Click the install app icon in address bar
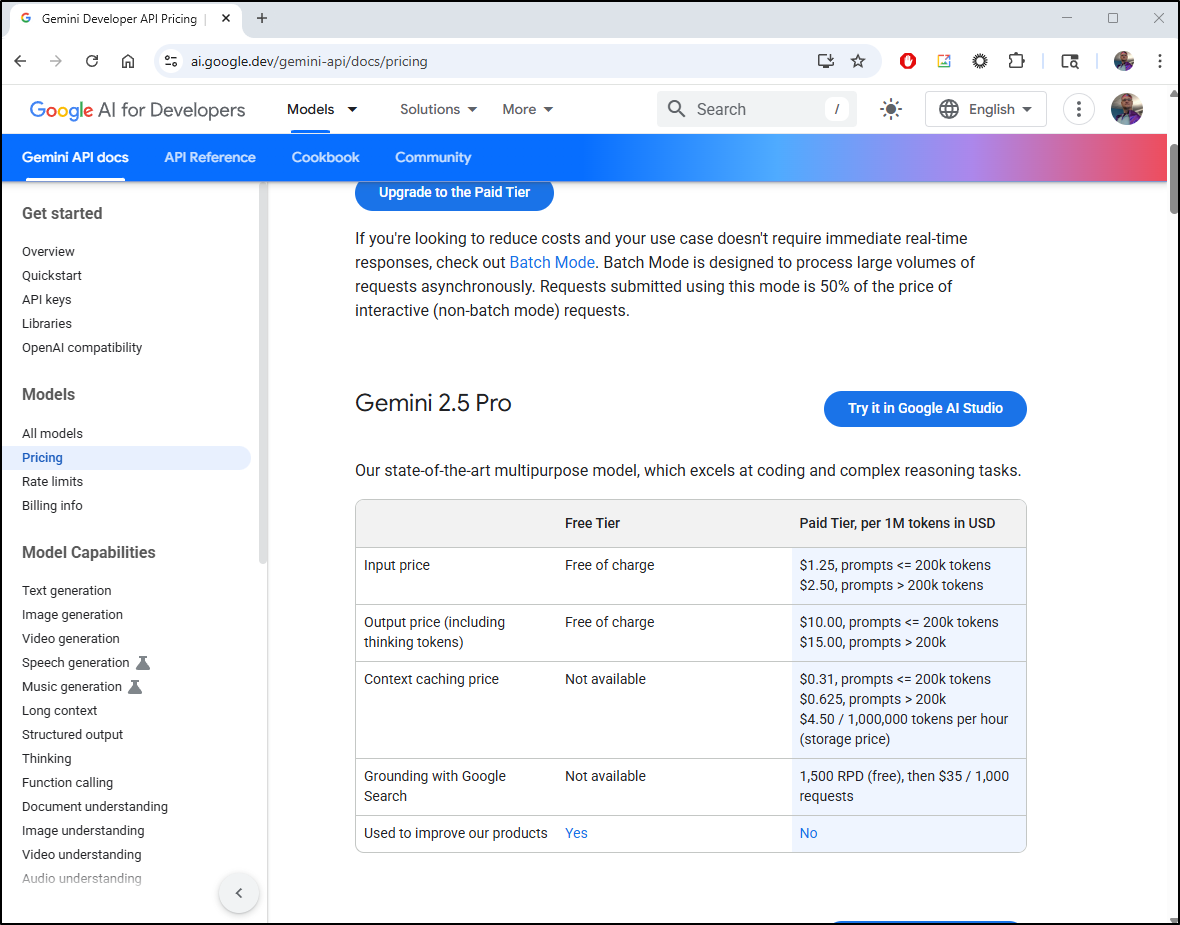This screenshot has width=1180, height=925. tap(826, 61)
